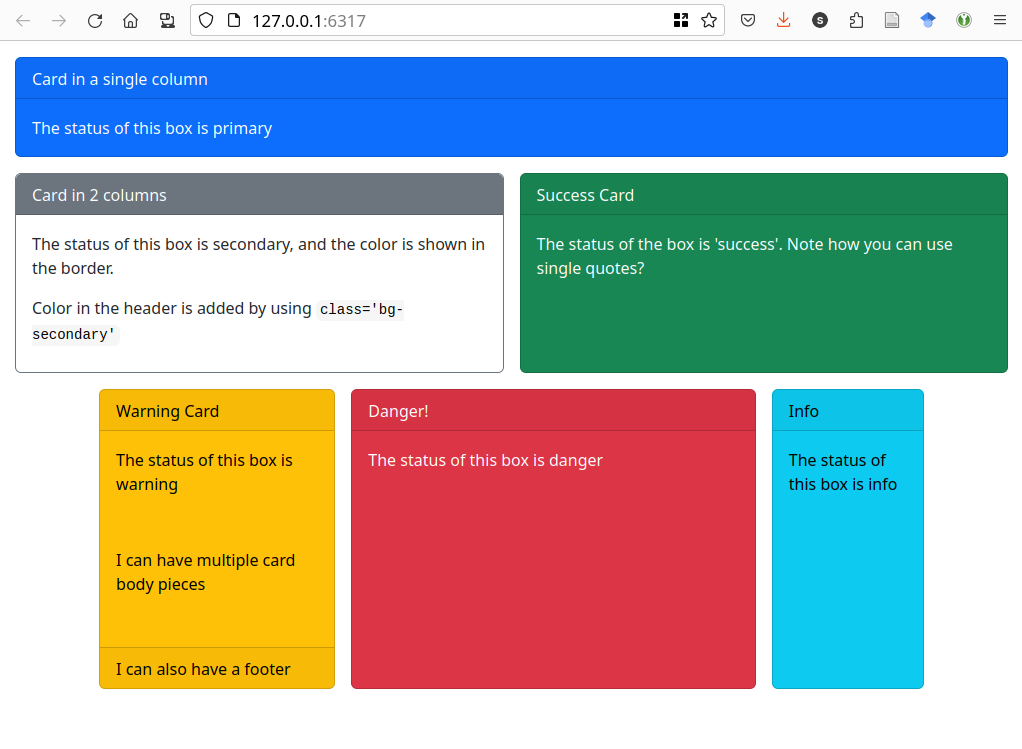Open the tracking protection shield icon
This screenshot has height=749, width=1022.
pos(206,21)
